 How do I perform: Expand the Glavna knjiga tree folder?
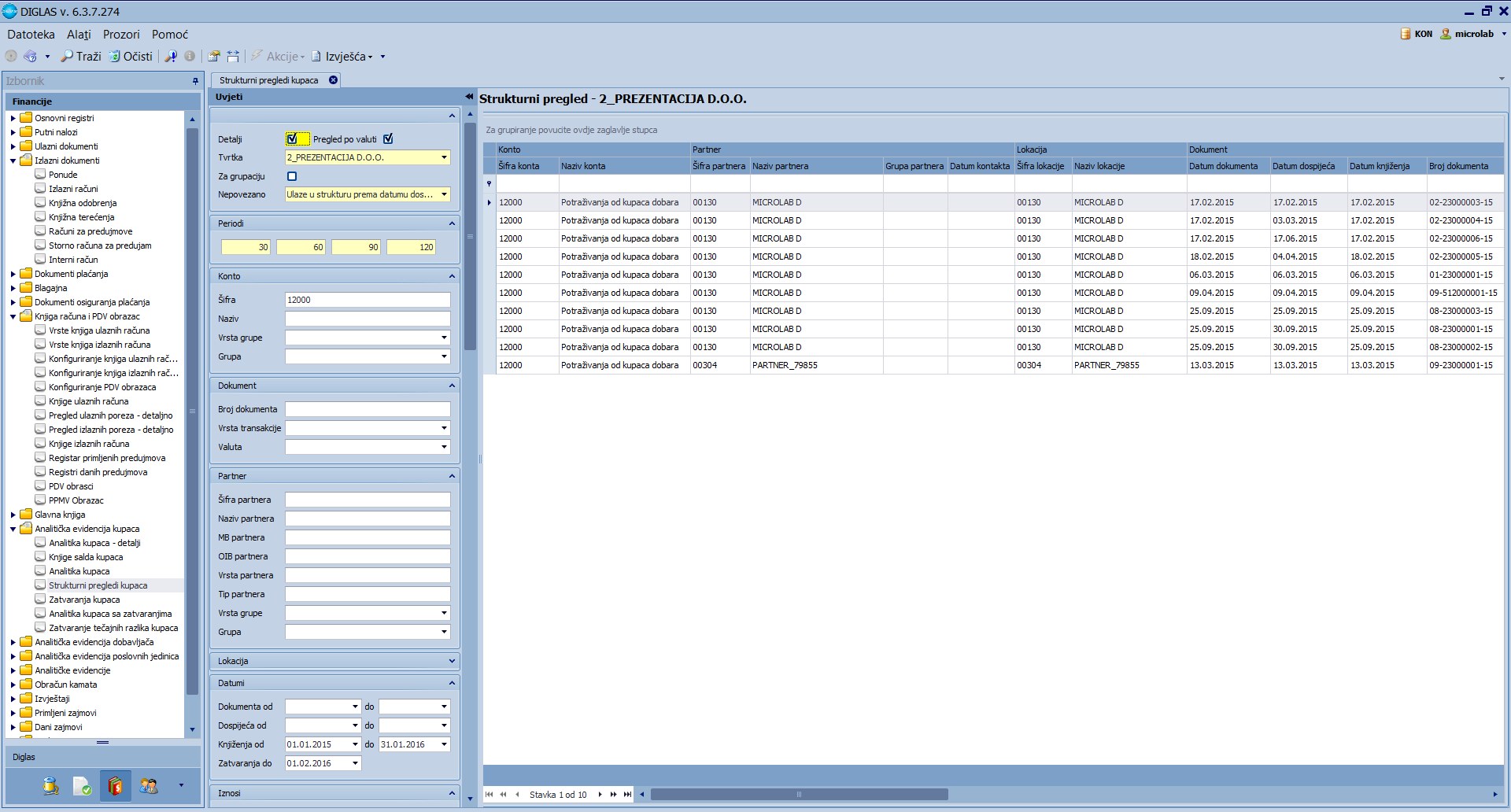pos(13,515)
